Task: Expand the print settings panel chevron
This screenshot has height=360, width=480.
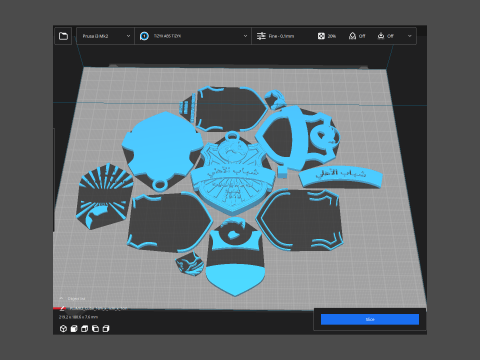Action: (x=410, y=36)
